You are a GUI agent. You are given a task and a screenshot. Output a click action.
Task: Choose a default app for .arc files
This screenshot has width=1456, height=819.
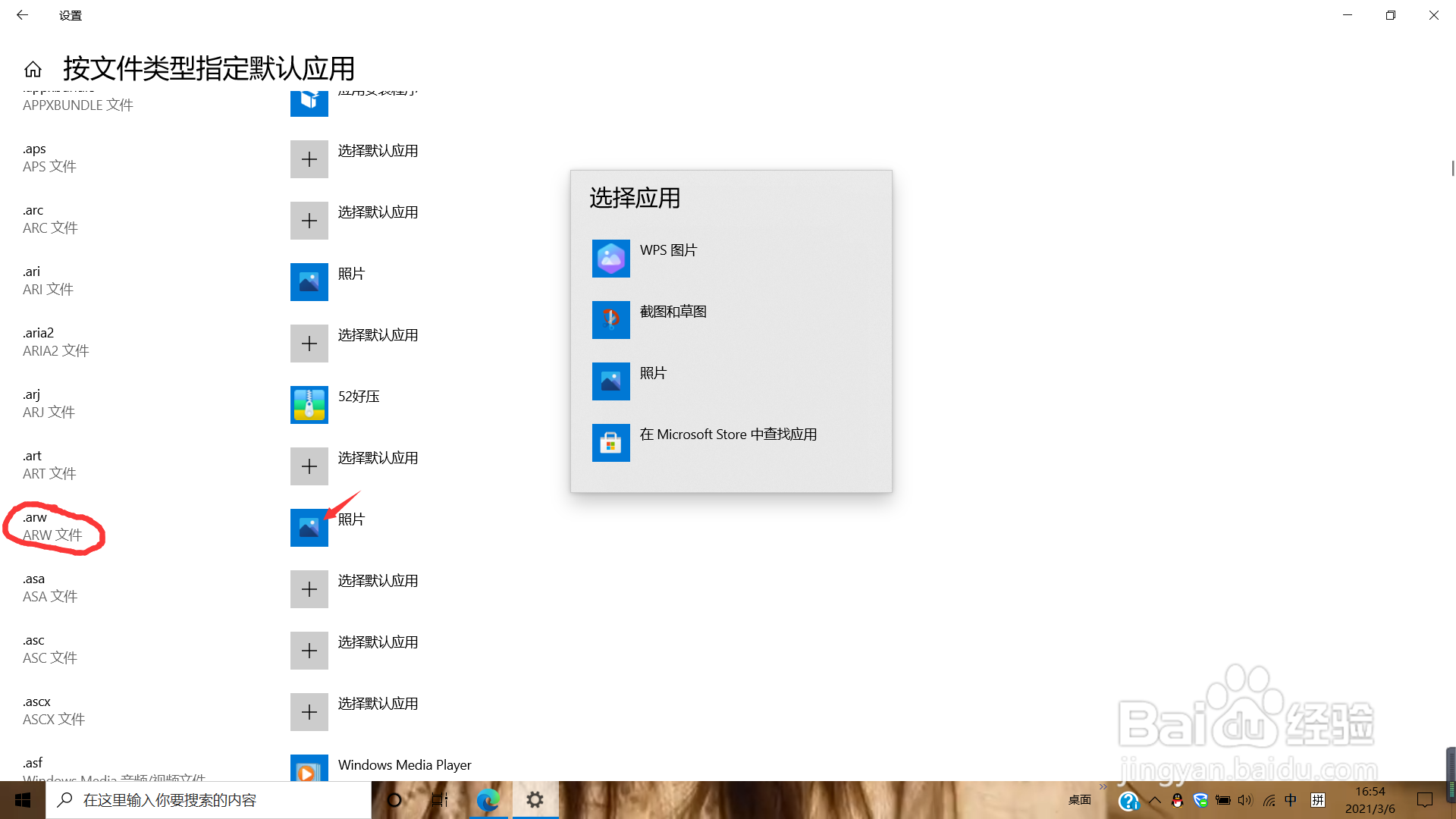pyautogui.click(x=309, y=221)
